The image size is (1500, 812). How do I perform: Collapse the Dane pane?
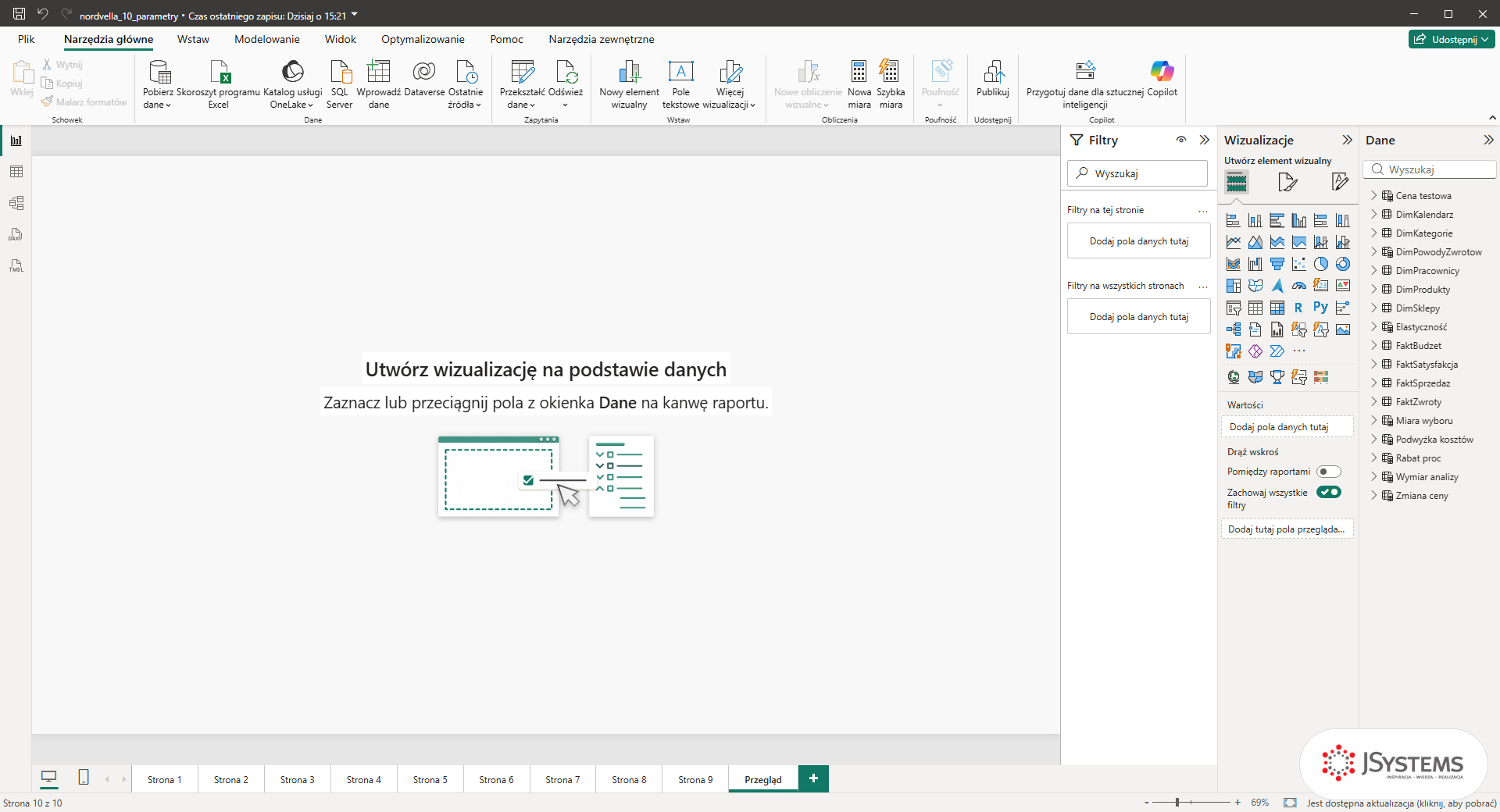pos(1488,140)
